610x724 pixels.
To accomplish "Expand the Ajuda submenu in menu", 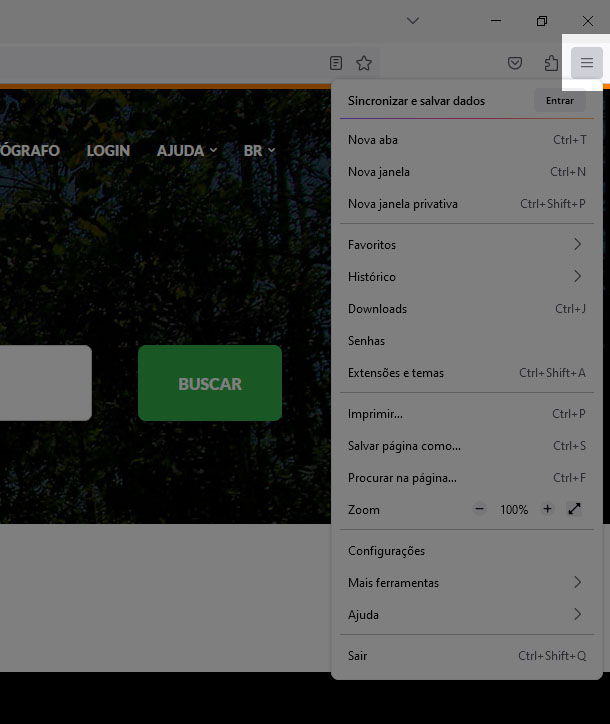I will [466, 615].
